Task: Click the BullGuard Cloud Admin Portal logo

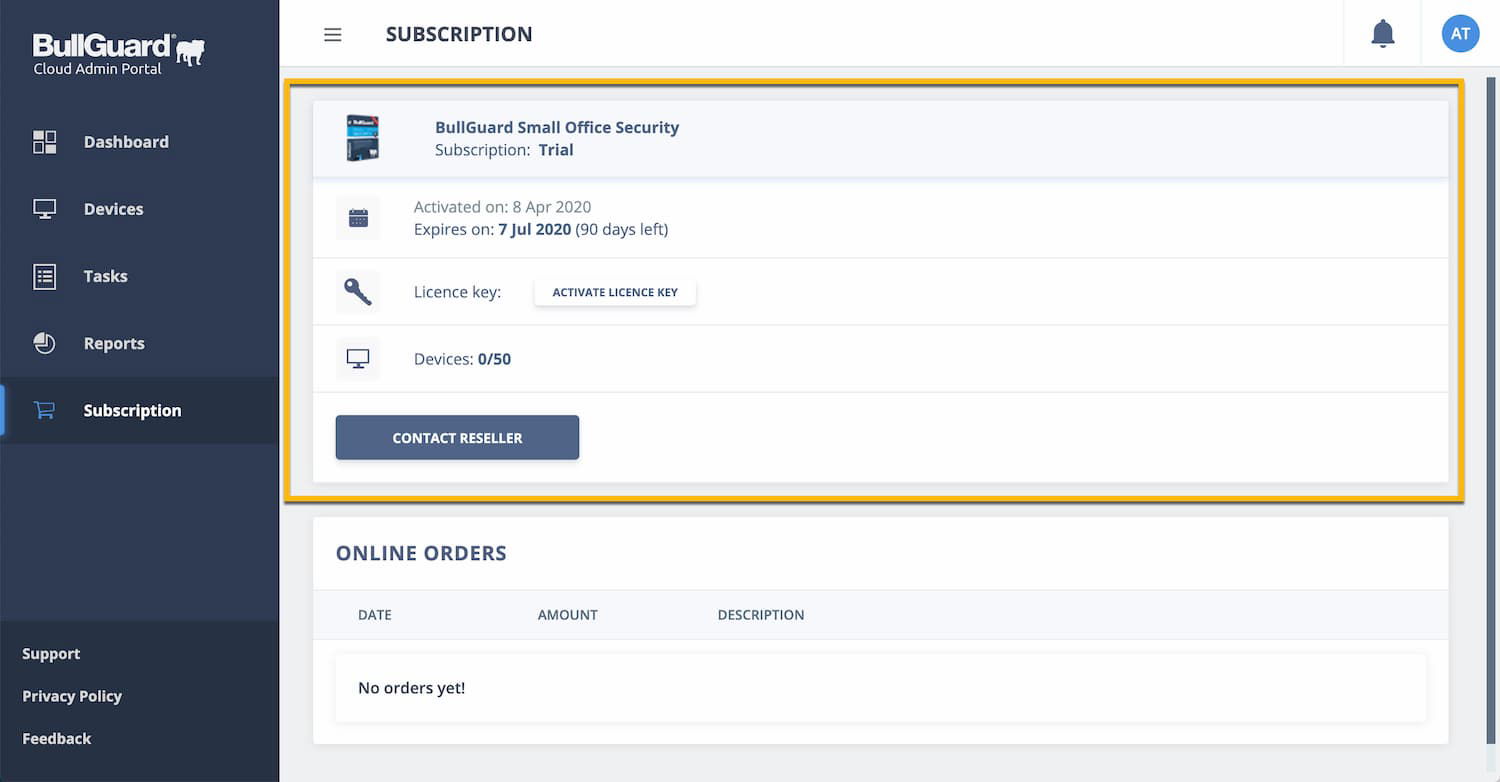Action: [118, 54]
